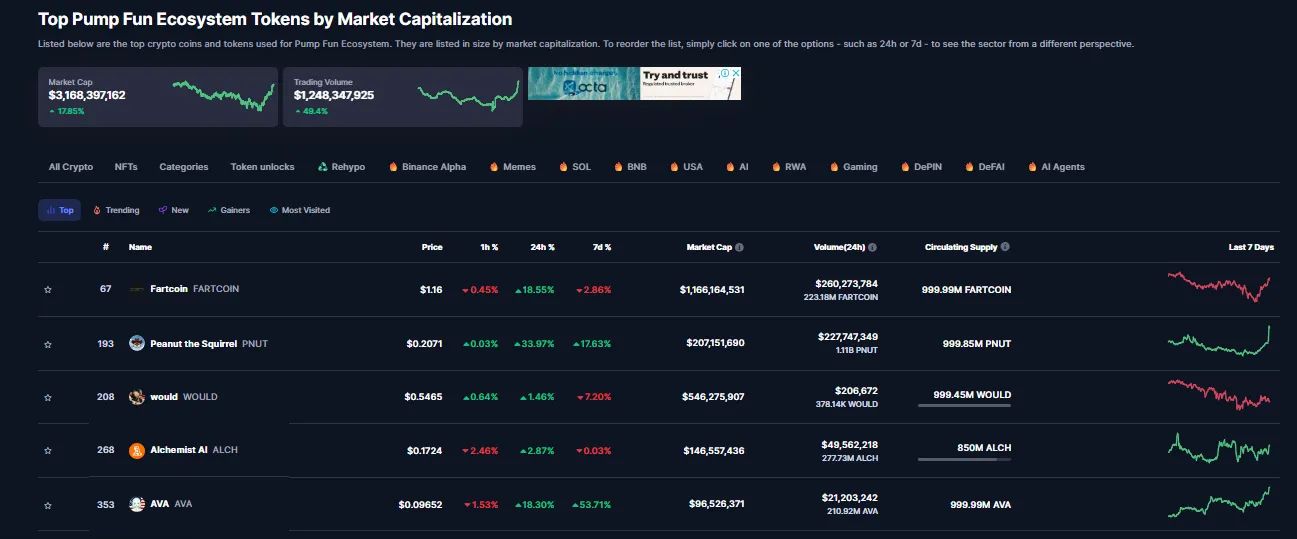Click the Alchemist AI orange logo
This screenshot has width=1297, height=539.
point(137,450)
